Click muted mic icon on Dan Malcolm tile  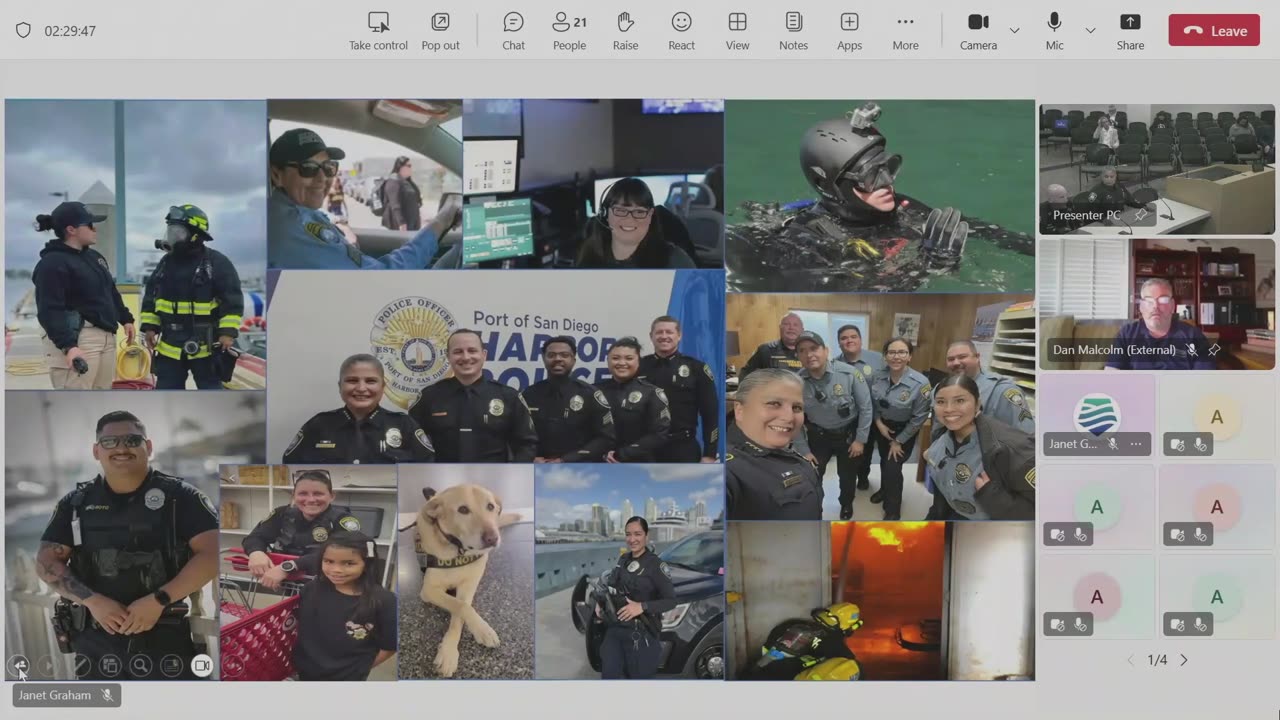point(1192,350)
